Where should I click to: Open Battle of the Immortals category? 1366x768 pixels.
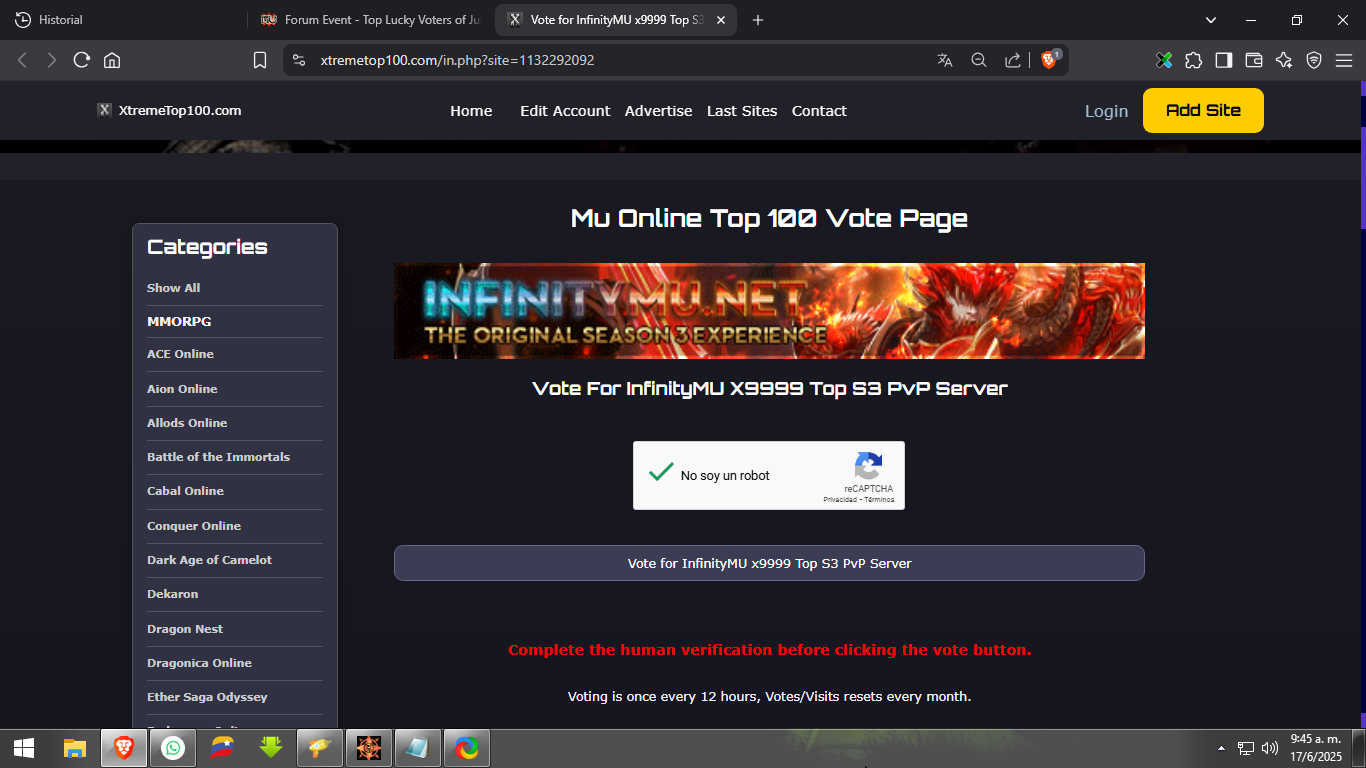[218, 457]
